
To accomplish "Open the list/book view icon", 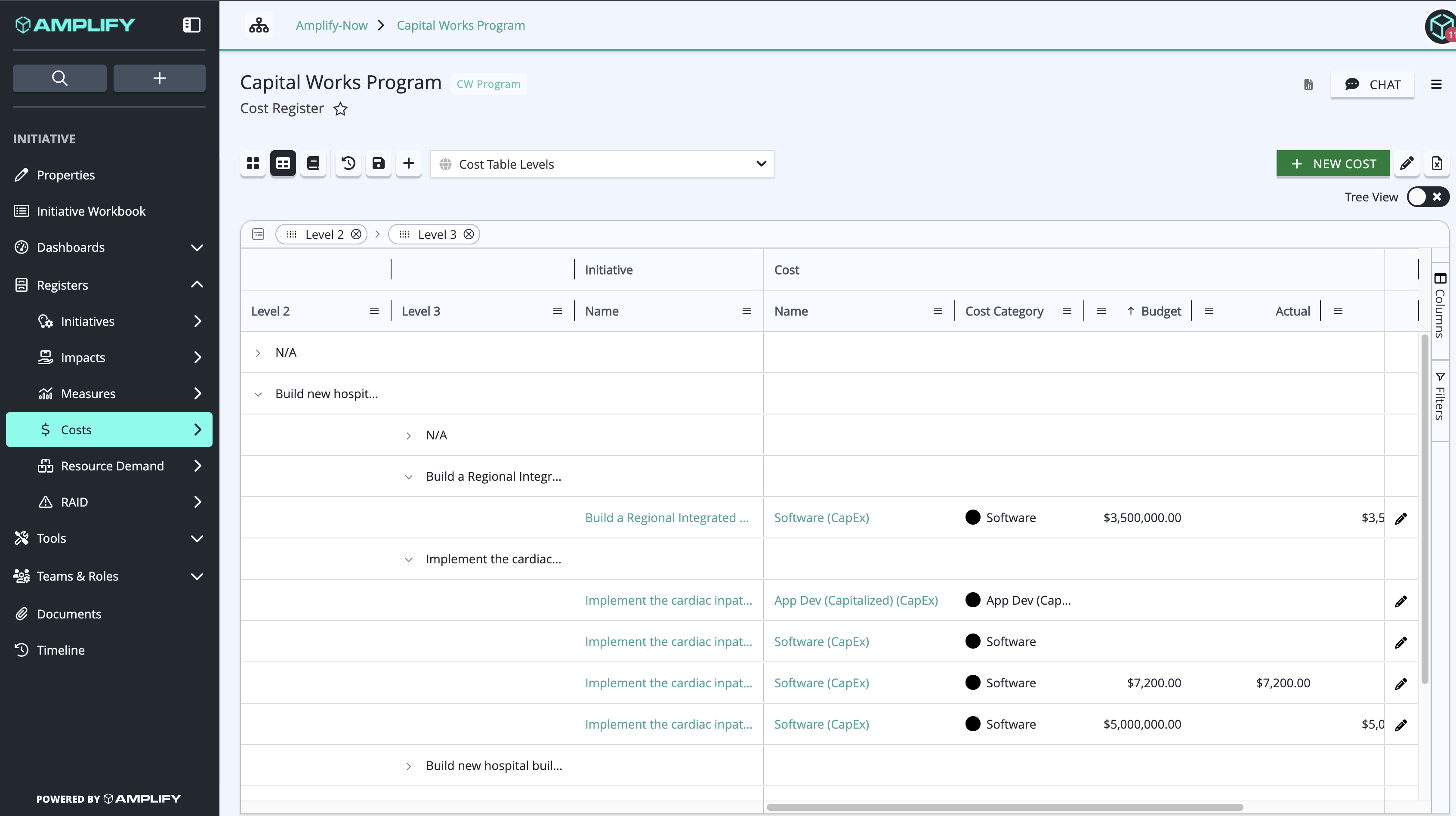I will (x=313, y=164).
